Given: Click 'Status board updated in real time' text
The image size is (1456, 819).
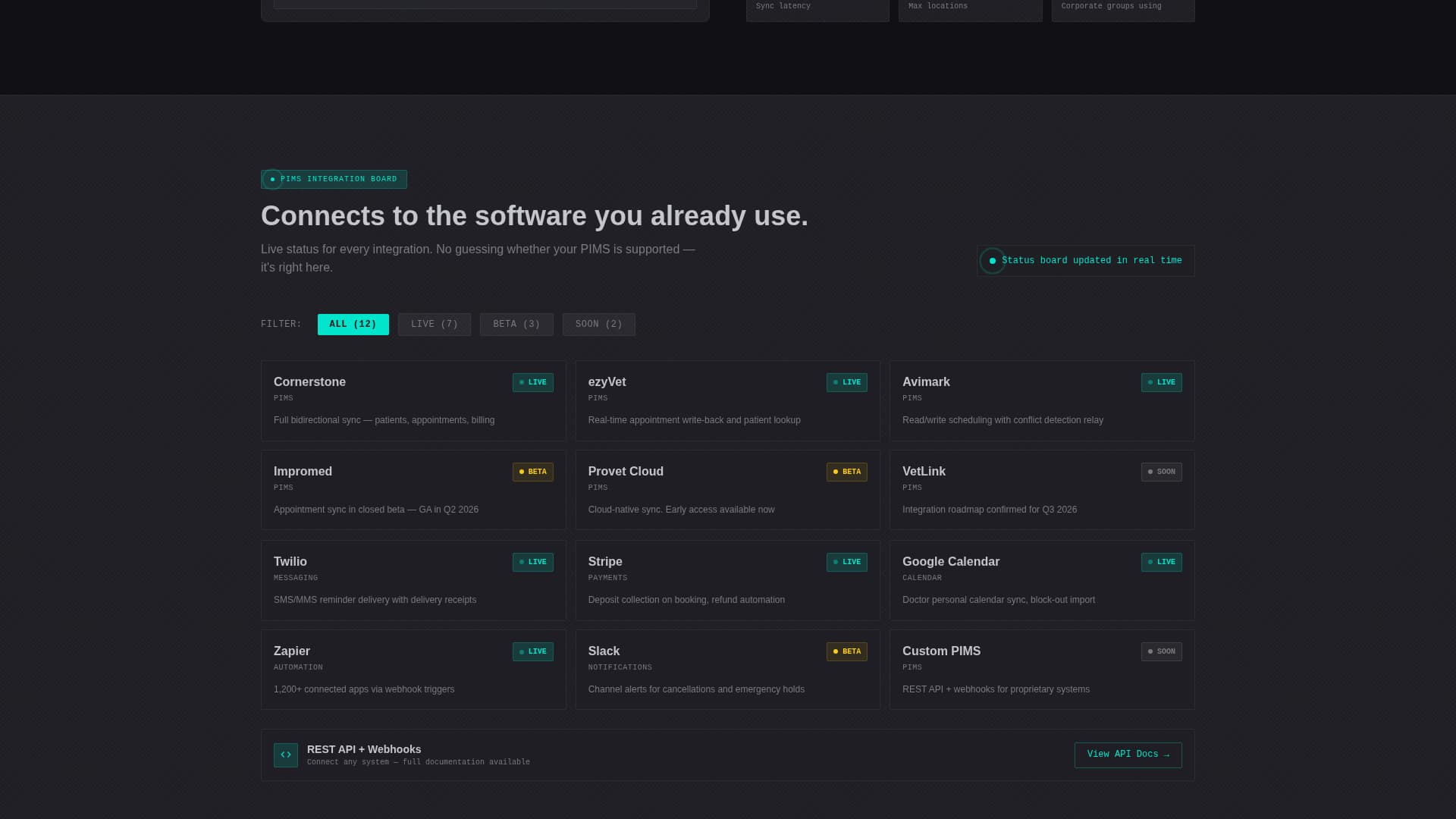Looking at the screenshot, I should 1092,261.
